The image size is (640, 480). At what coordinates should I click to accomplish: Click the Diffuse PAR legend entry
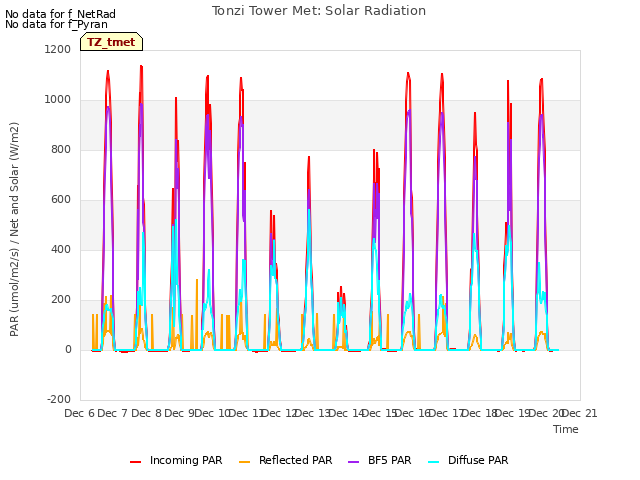[x=468, y=460]
